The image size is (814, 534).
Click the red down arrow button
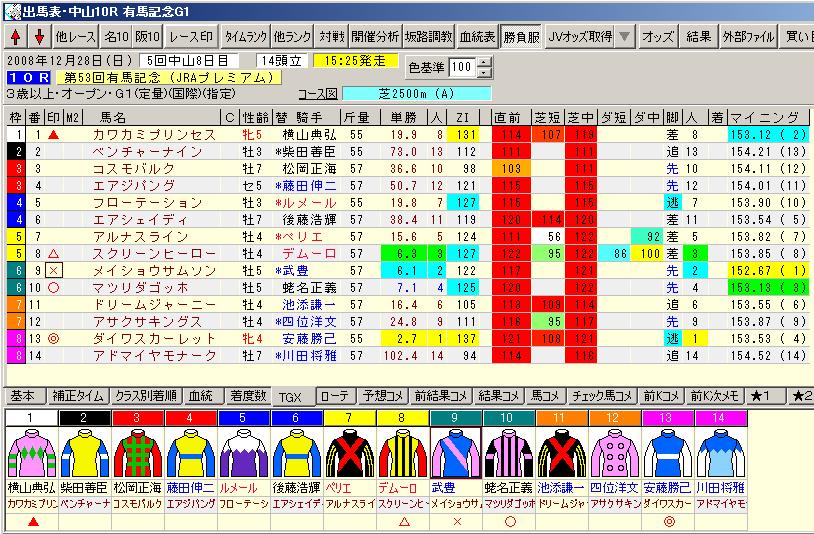click(x=39, y=37)
